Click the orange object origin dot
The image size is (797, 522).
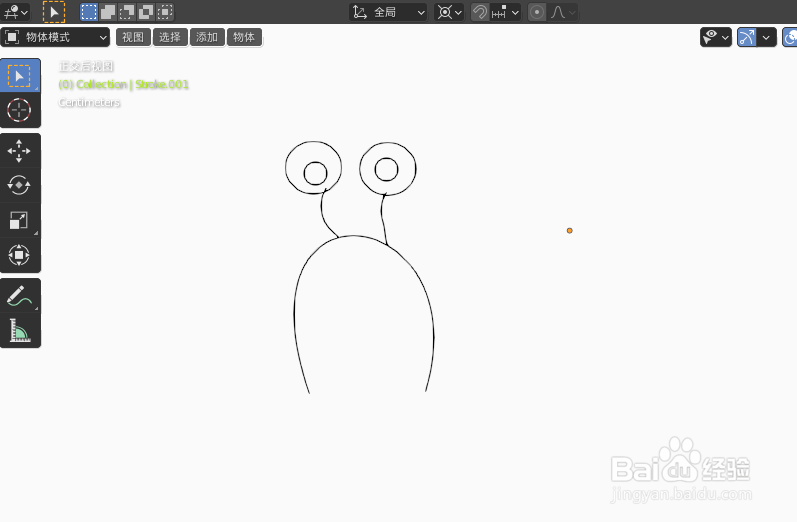569,231
